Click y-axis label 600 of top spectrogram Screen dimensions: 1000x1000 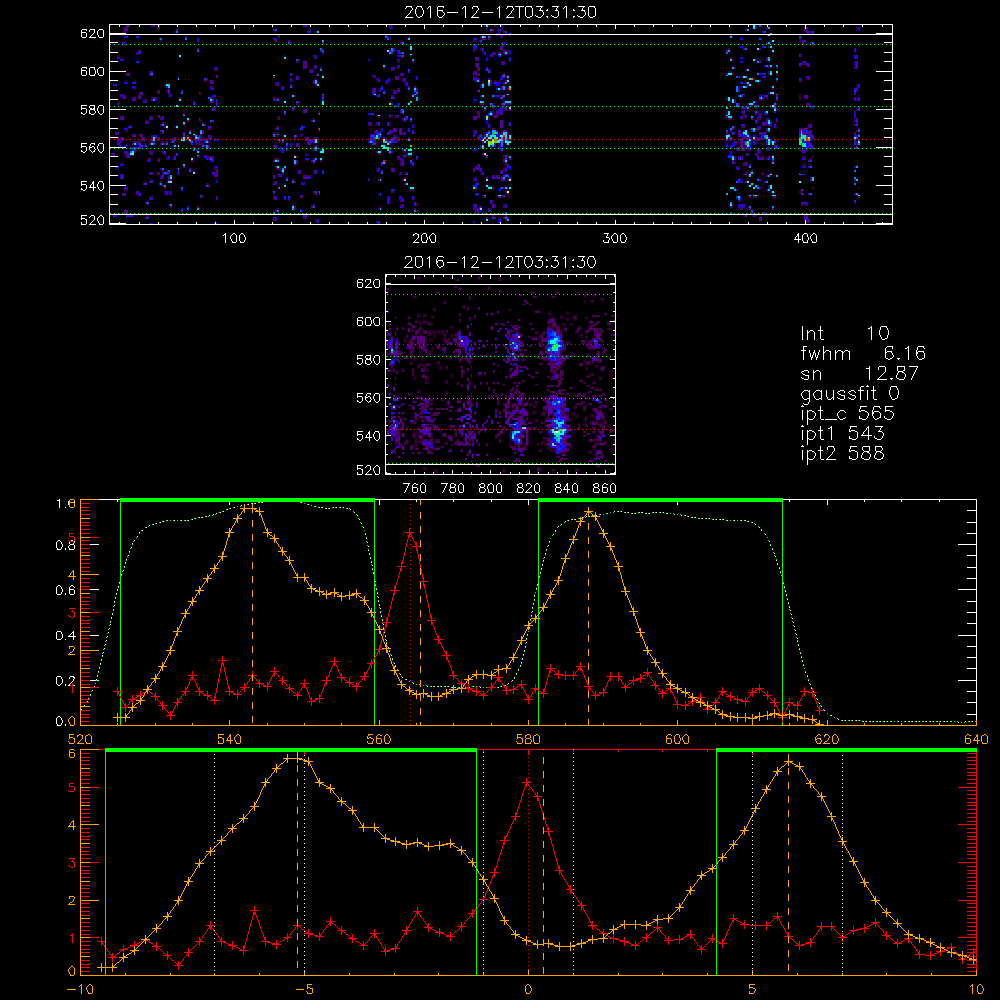[x=92, y=71]
